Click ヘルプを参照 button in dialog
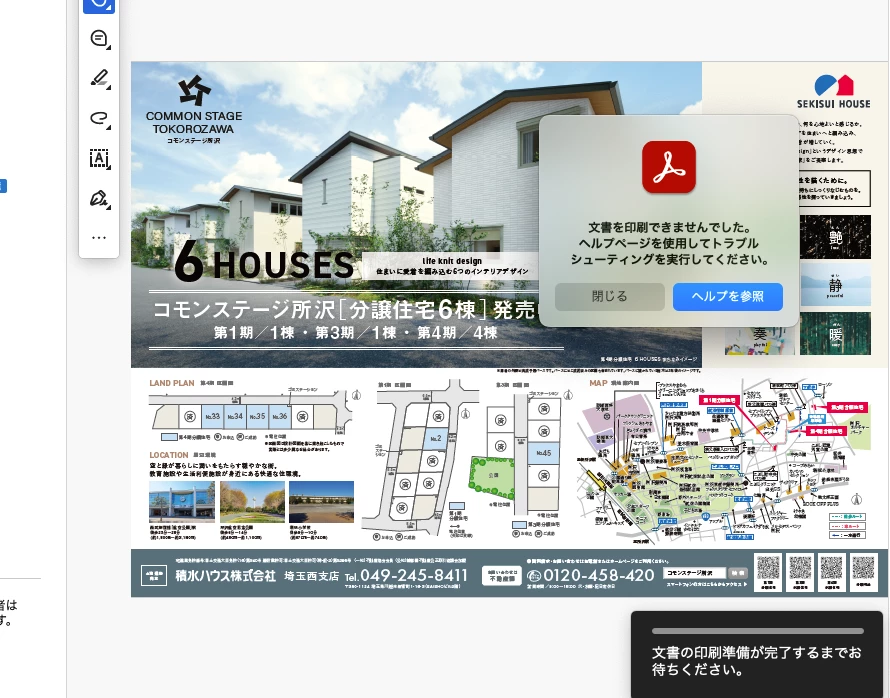The image size is (890, 698). 728,296
